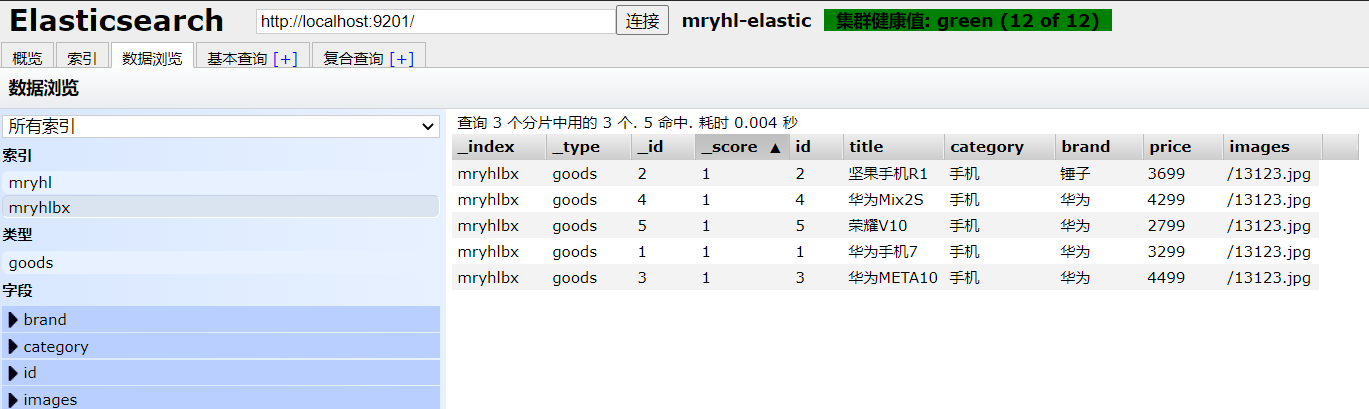
Task: Expand the brand field filter
Action: (x=220, y=320)
